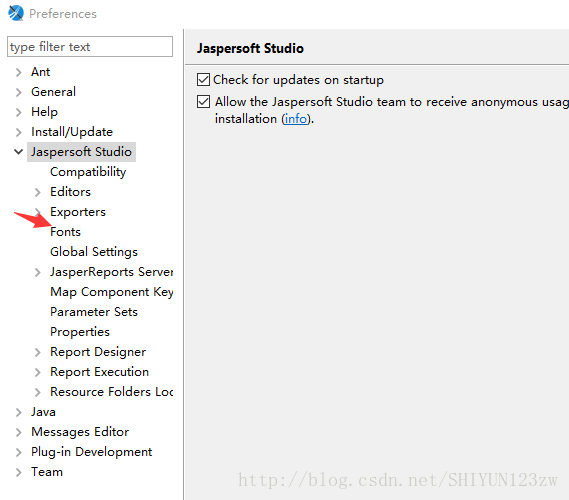Viewport: 569px width, 500px height.
Task: Expand the Resource Folders node chevron
Action: (x=37, y=392)
